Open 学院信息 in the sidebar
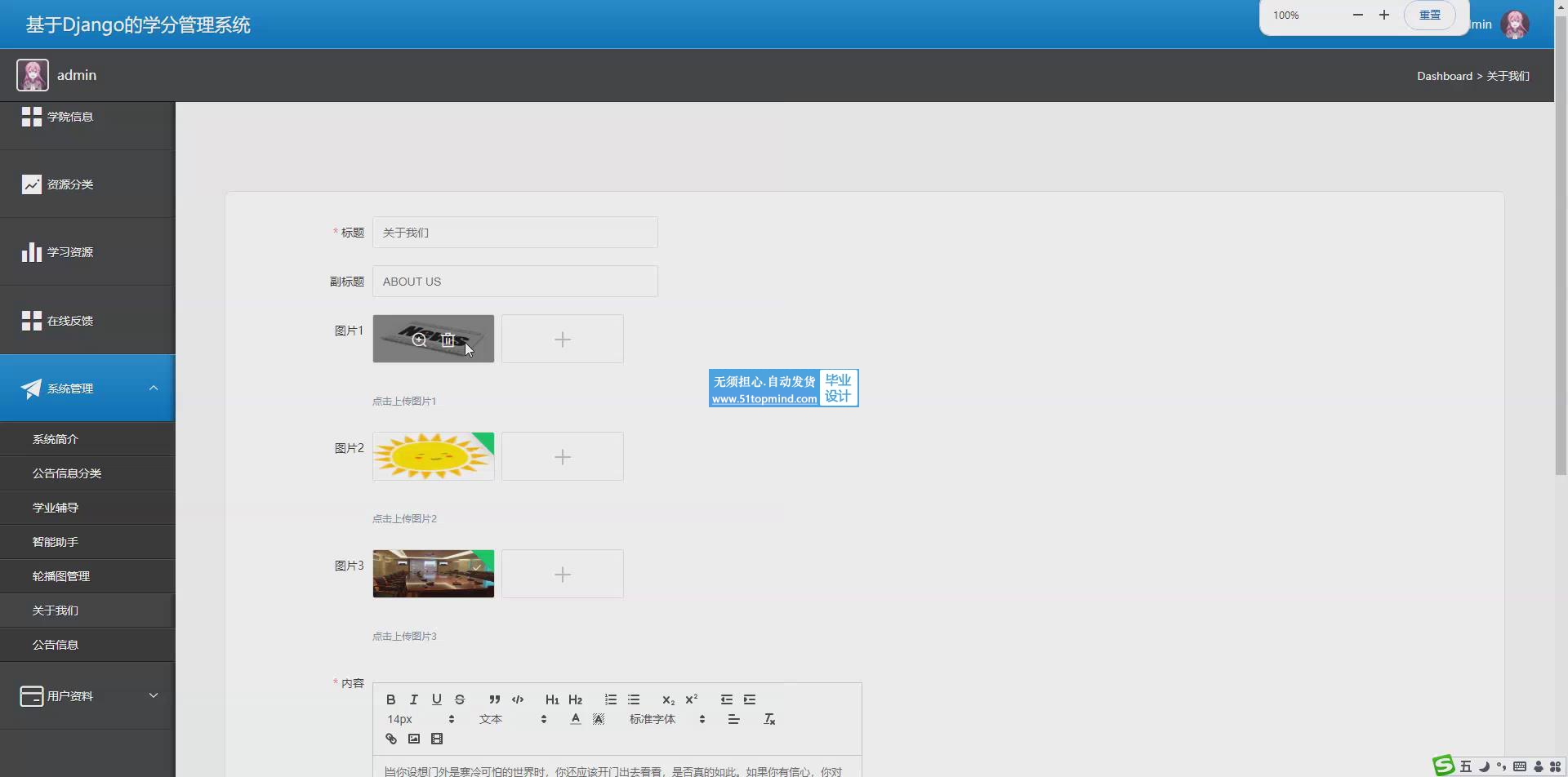This screenshot has width=1568, height=777. coord(87,117)
